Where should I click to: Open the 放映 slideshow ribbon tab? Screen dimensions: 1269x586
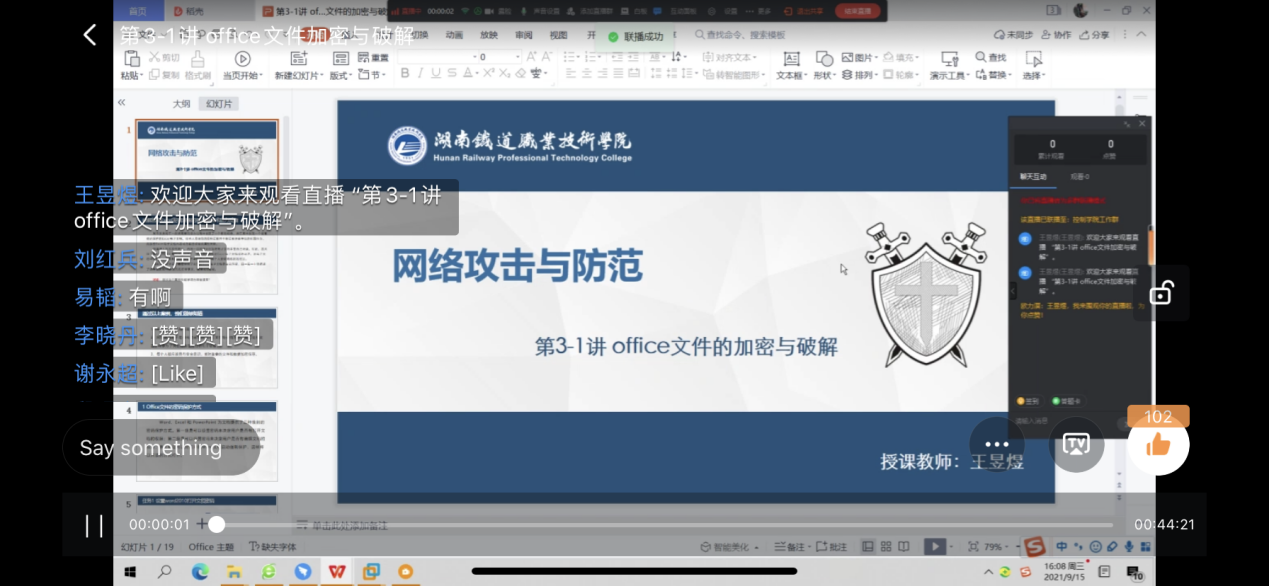(x=488, y=35)
